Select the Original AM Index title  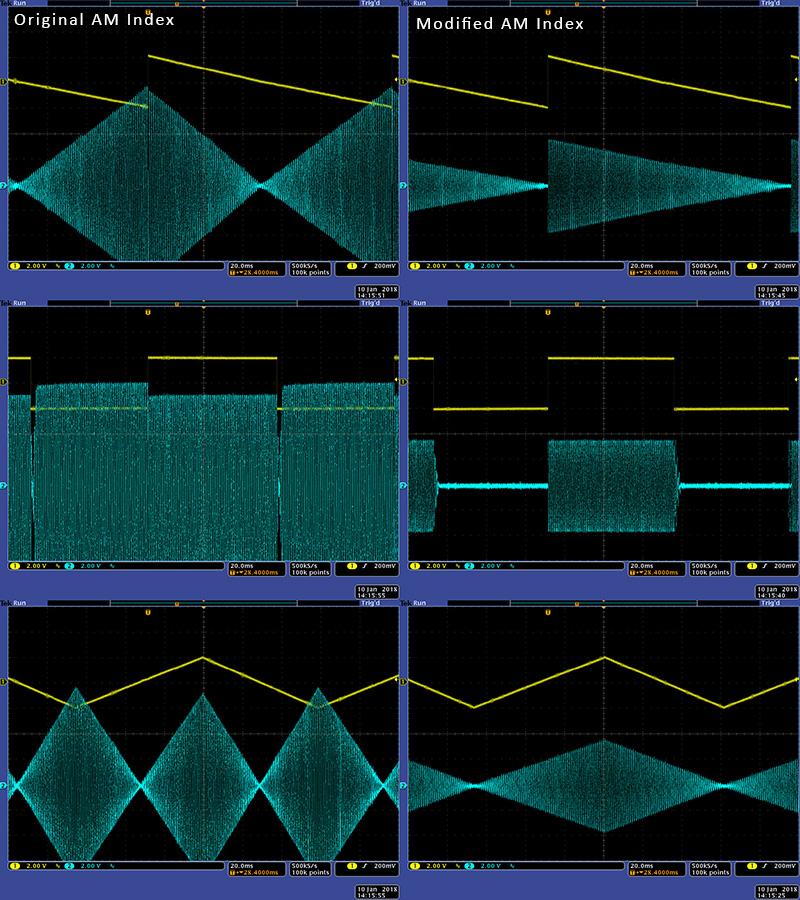pyautogui.click(x=95, y=21)
